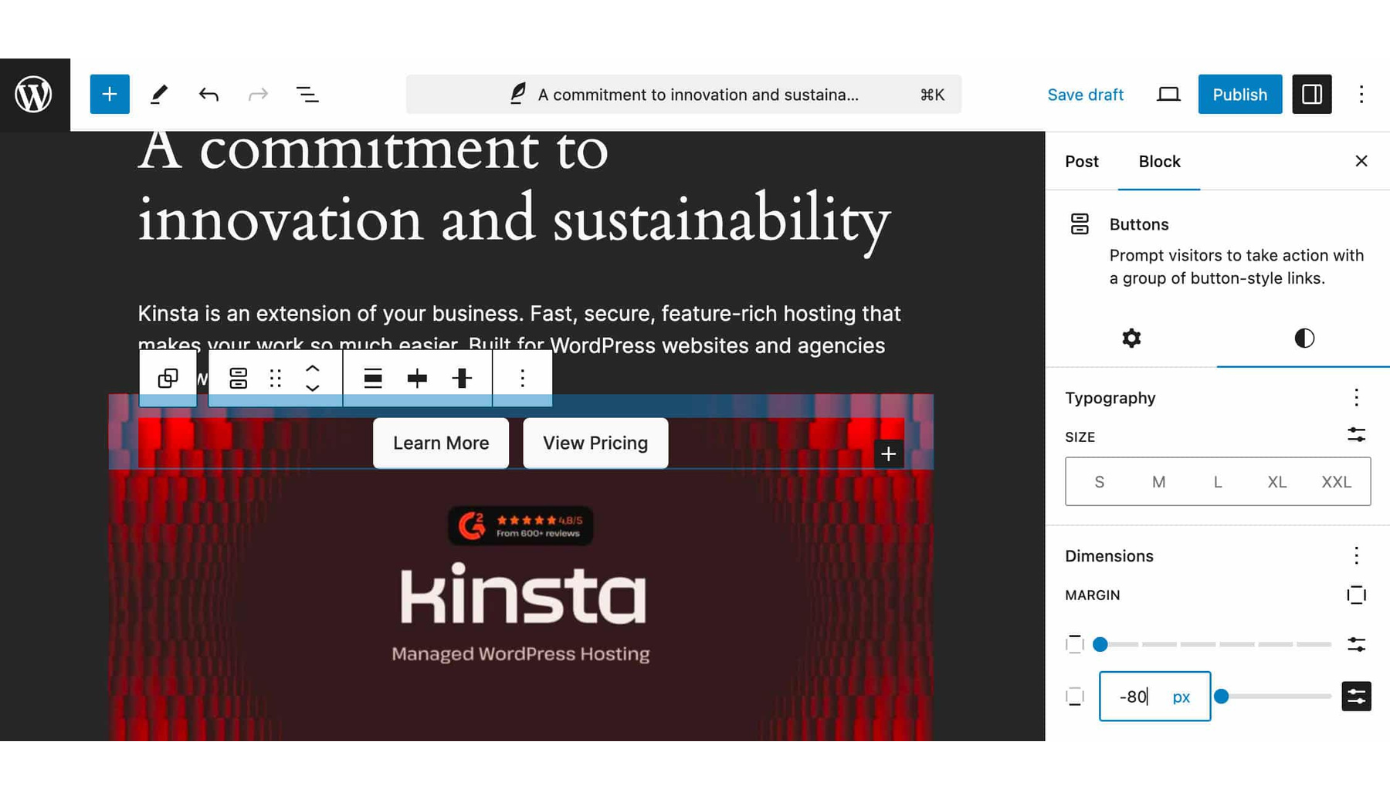1390x800 pixels.
Task: Open the command palette title bar
Action: [684, 95]
